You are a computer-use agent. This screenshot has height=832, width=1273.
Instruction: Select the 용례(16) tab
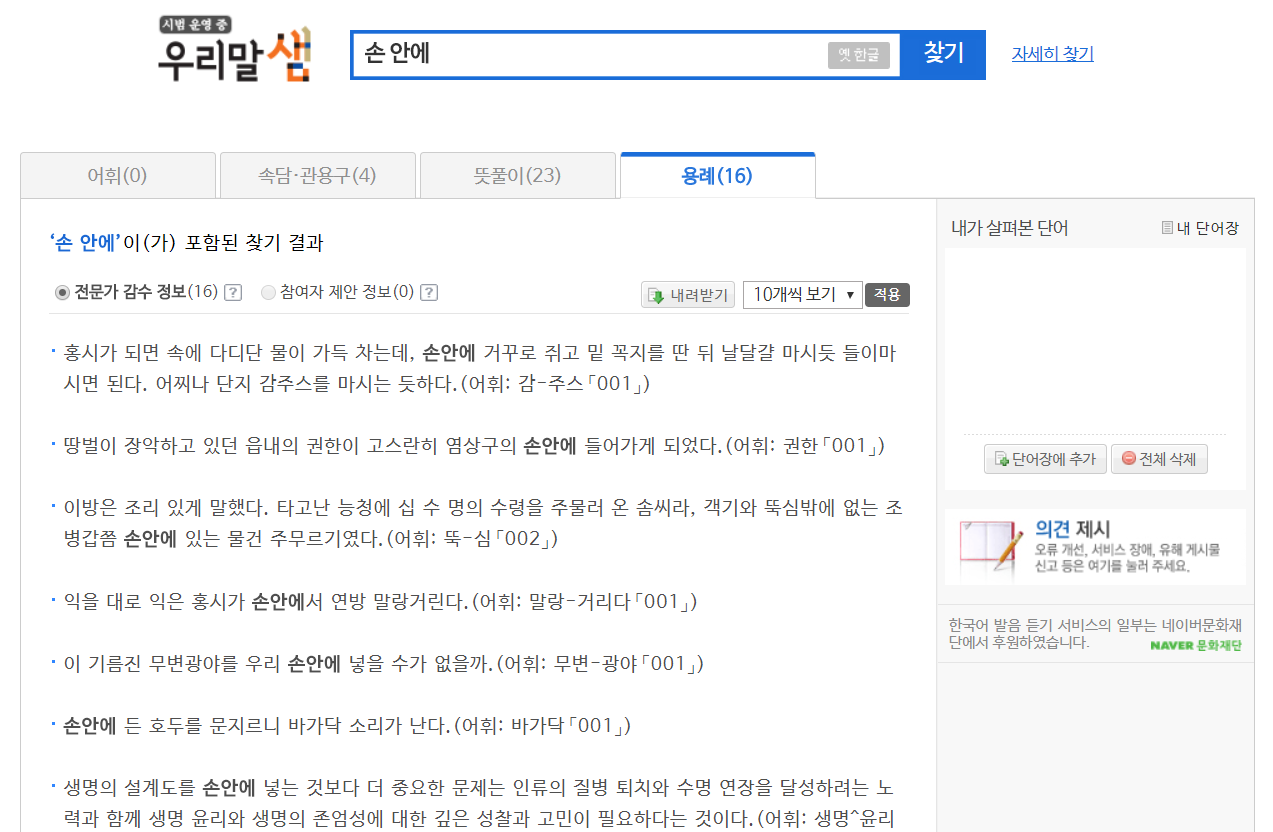pyautogui.click(x=717, y=175)
